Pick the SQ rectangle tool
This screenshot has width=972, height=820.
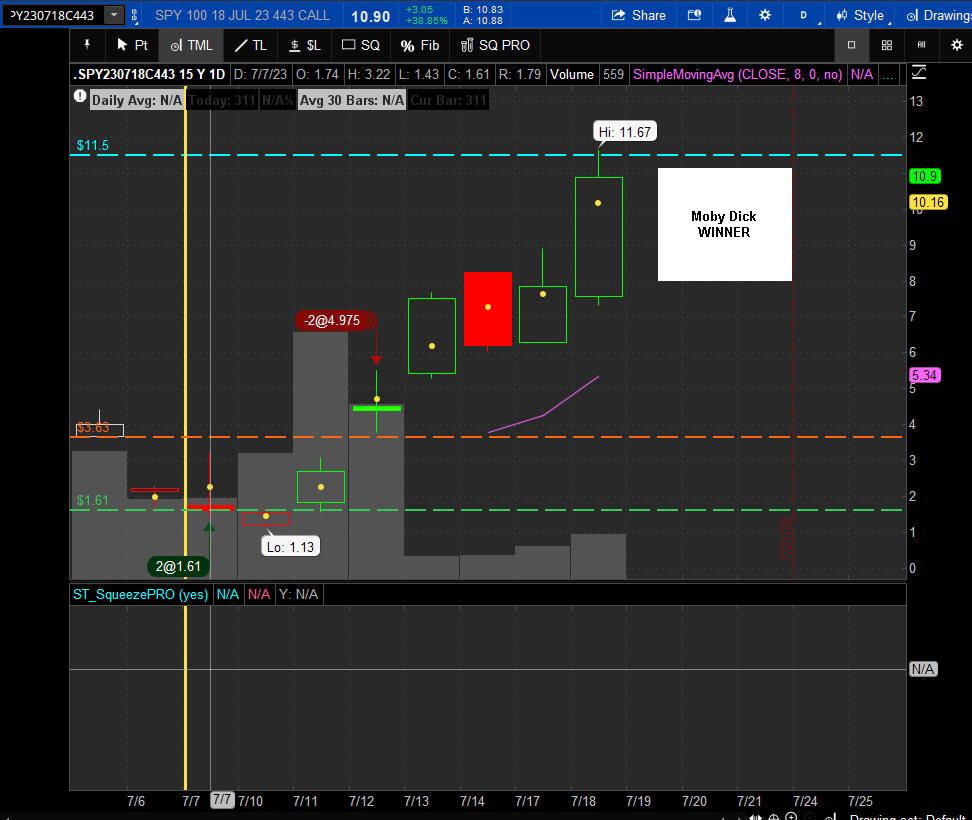(360, 45)
